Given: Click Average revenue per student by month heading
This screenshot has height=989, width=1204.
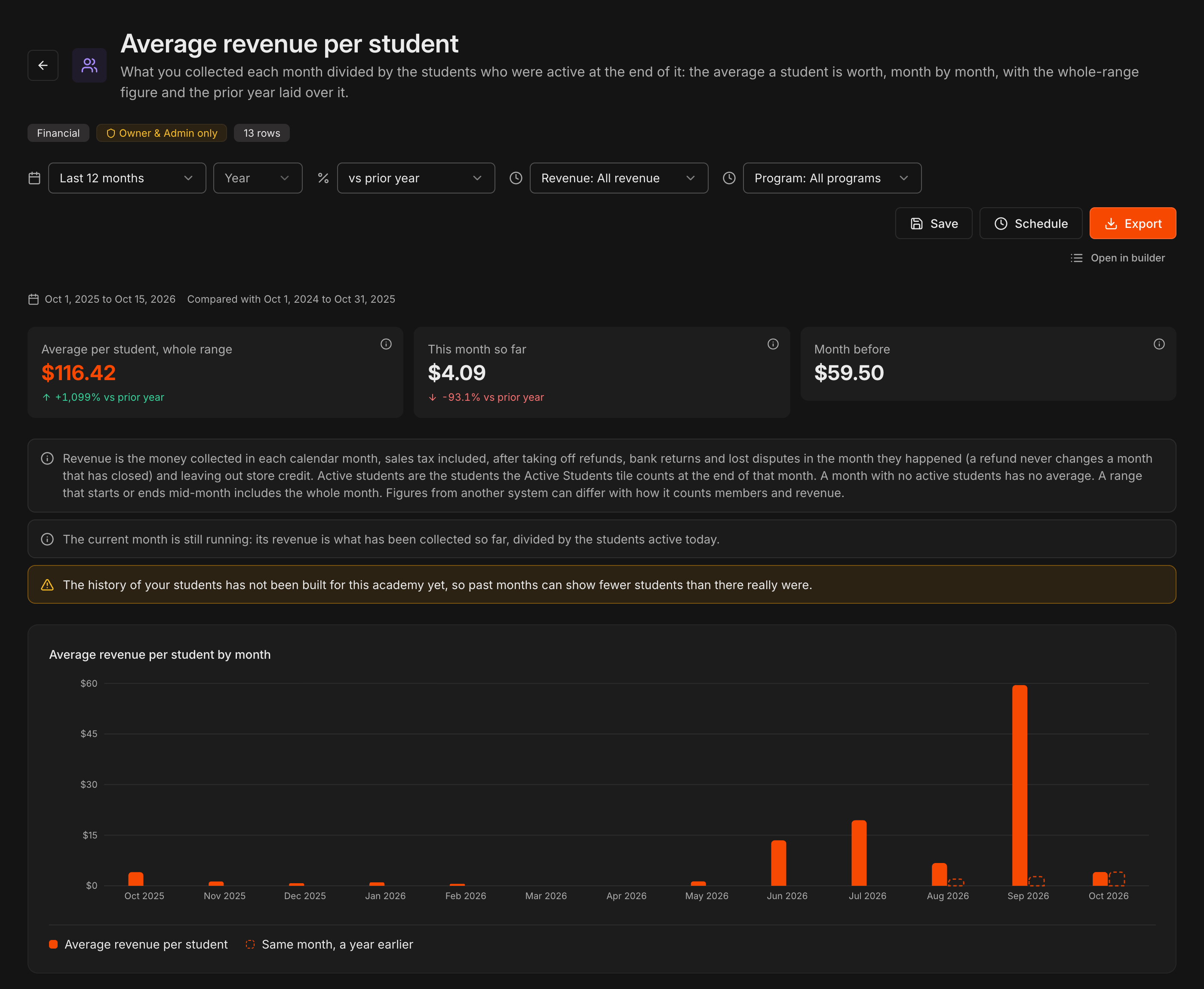Looking at the screenshot, I should coord(160,654).
